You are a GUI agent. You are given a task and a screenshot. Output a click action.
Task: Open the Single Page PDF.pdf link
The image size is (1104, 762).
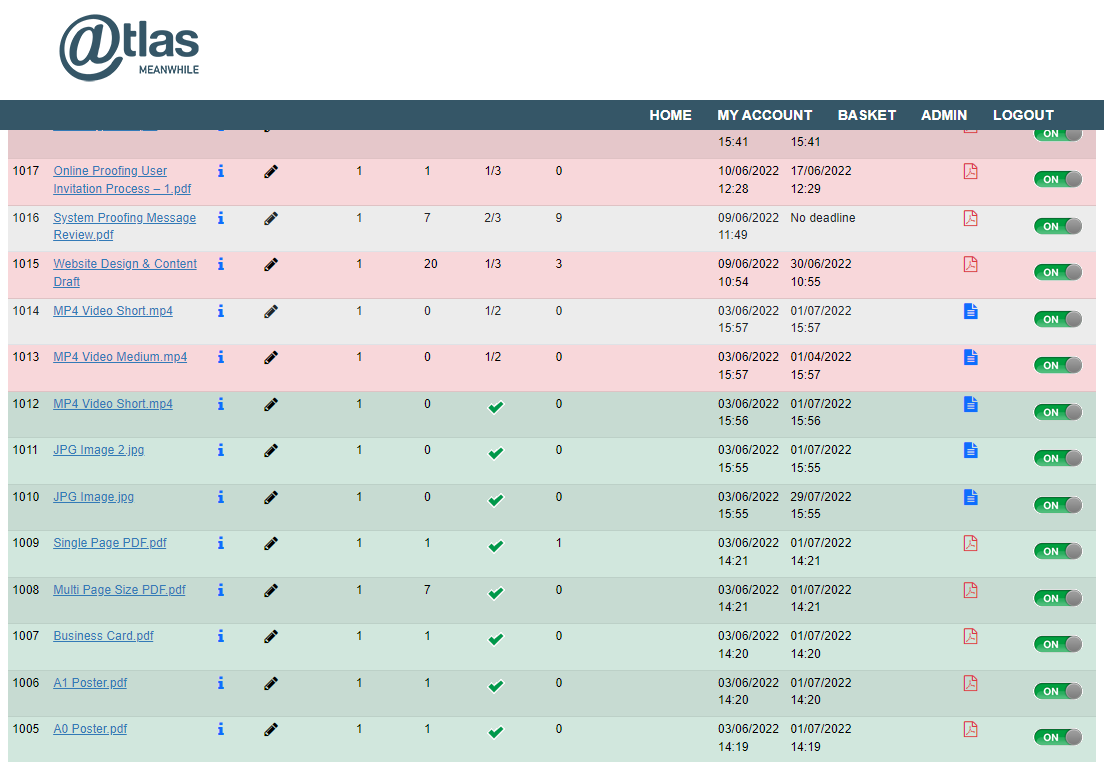point(110,543)
